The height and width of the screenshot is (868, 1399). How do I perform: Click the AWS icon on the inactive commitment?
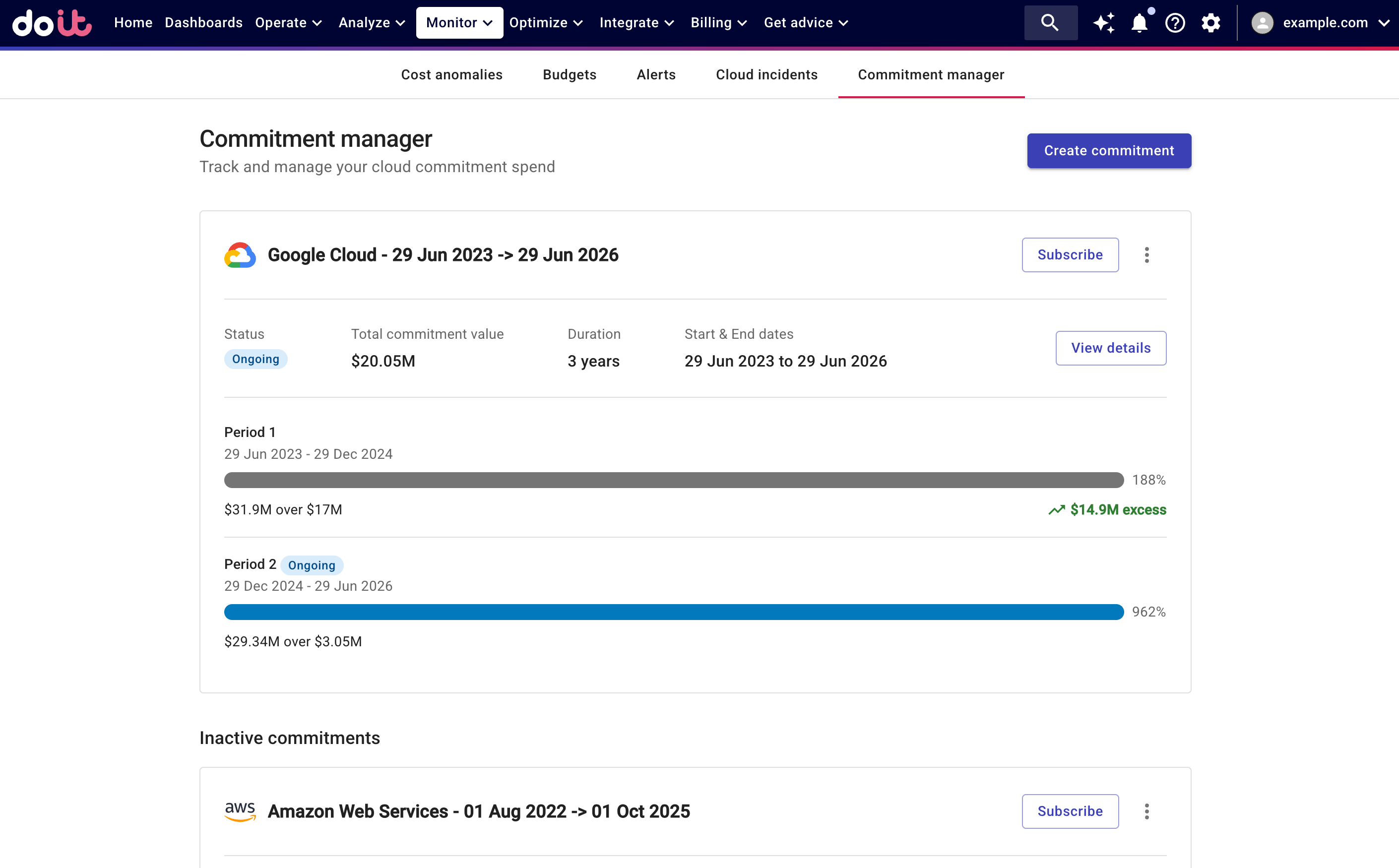[241, 811]
